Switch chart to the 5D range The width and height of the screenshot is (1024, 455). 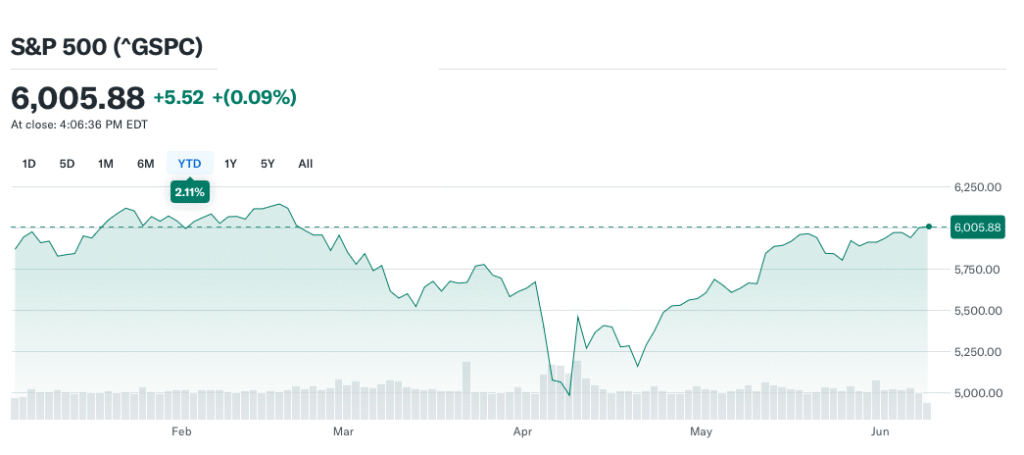67,163
